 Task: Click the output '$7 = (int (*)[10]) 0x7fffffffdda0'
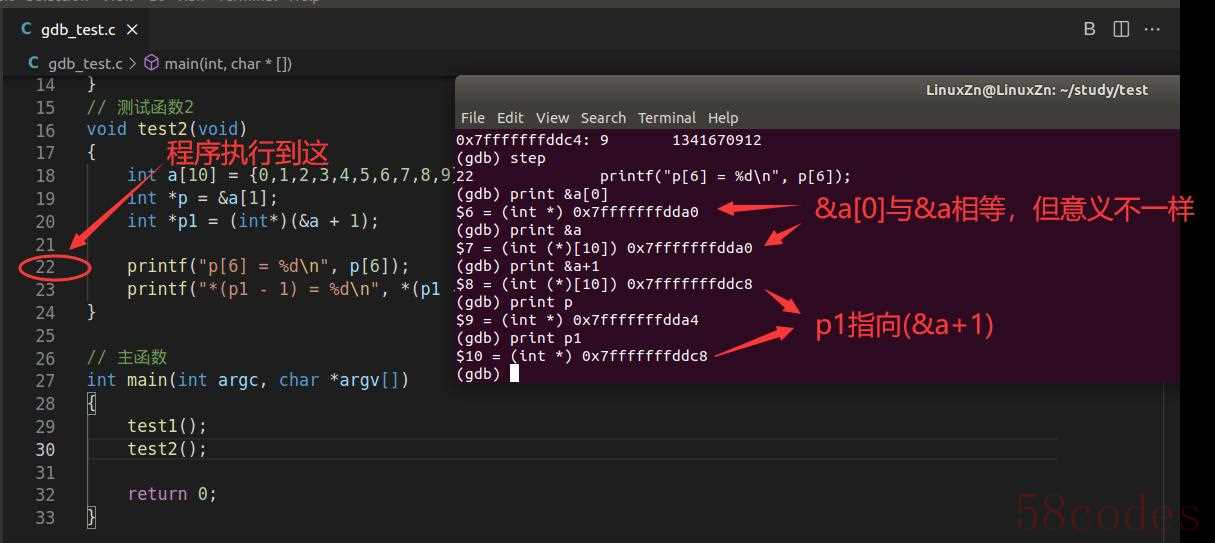click(x=604, y=248)
